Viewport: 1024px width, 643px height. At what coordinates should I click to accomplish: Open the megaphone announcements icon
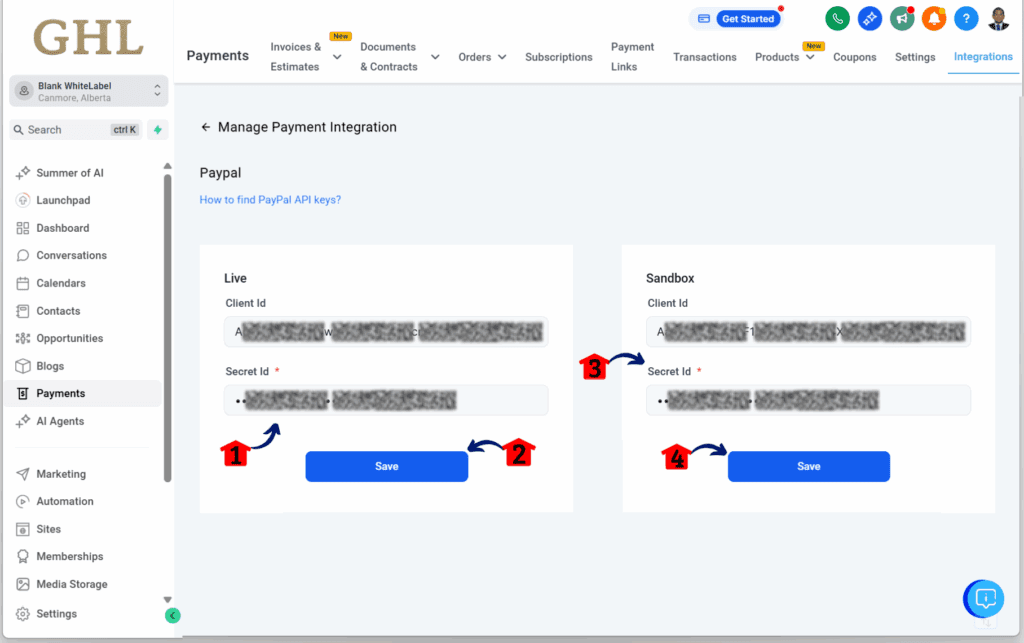902,18
